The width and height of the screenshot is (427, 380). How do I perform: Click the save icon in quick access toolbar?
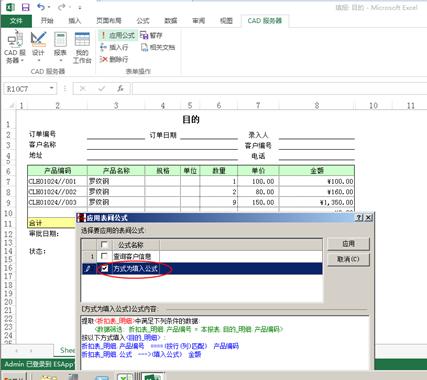26,7
